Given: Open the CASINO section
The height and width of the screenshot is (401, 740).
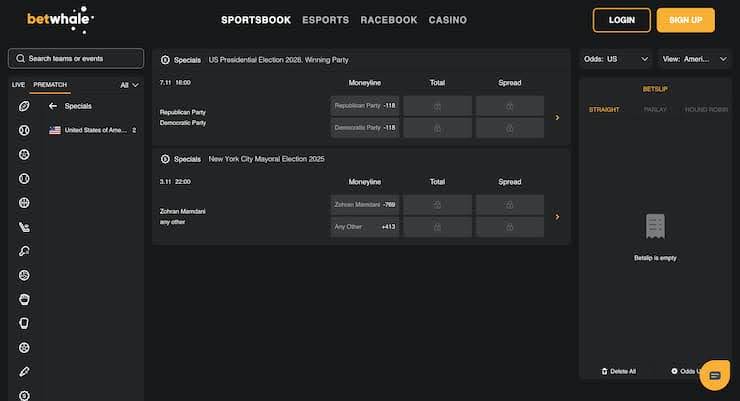Looking at the screenshot, I should tap(448, 20).
